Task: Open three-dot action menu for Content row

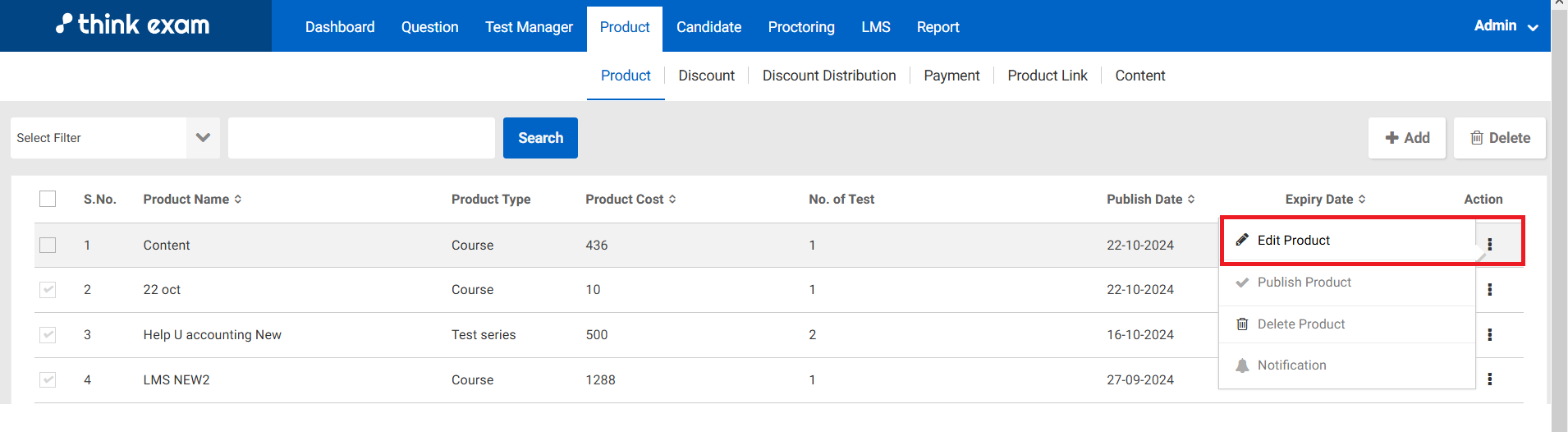Action: tap(1489, 245)
